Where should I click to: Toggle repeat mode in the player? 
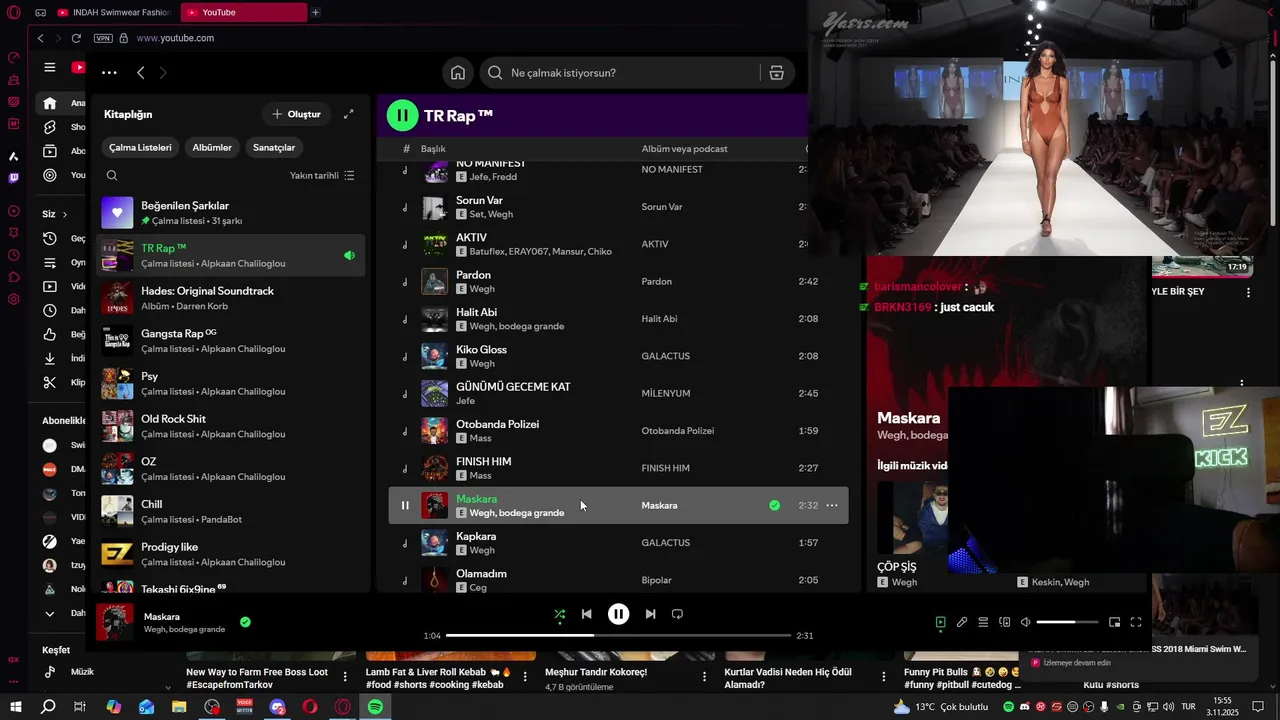(677, 614)
